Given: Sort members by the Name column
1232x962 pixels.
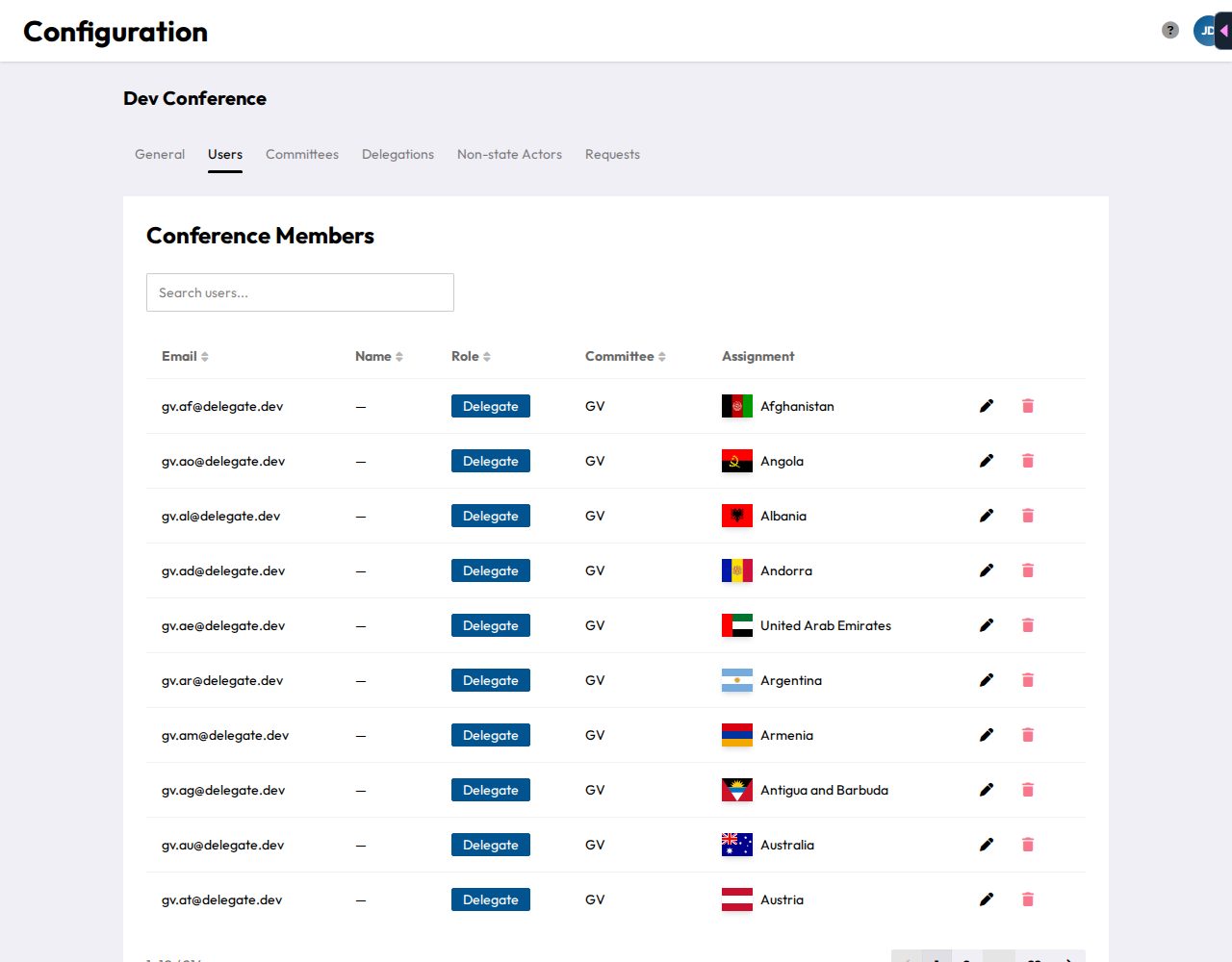Looking at the screenshot, I should coord(379,356).
